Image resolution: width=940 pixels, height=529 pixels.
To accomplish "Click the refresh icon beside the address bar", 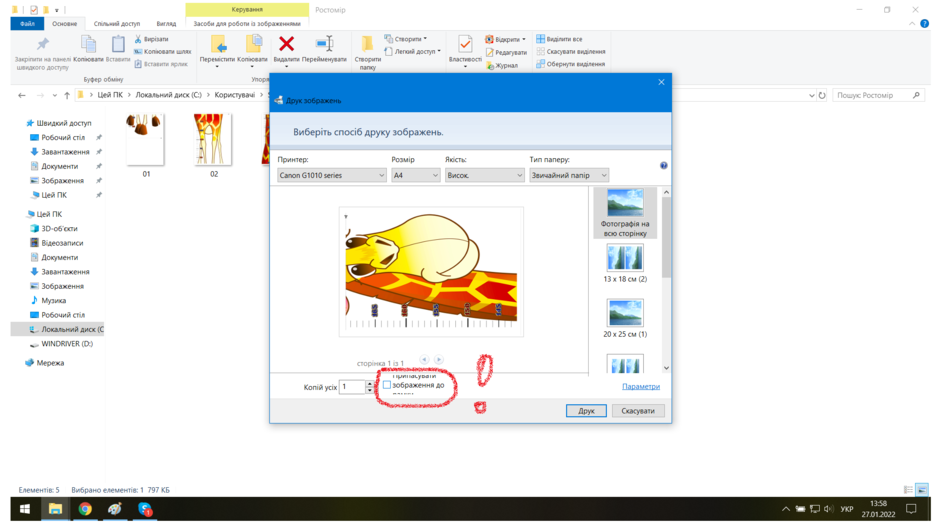I will 822,95.
